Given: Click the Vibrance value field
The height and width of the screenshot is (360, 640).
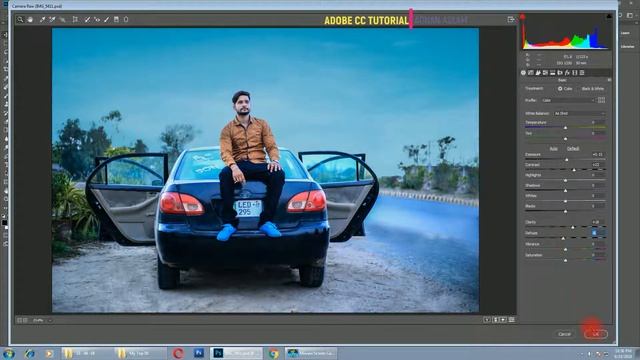Looking at the screenshot, I should (598, 244).
